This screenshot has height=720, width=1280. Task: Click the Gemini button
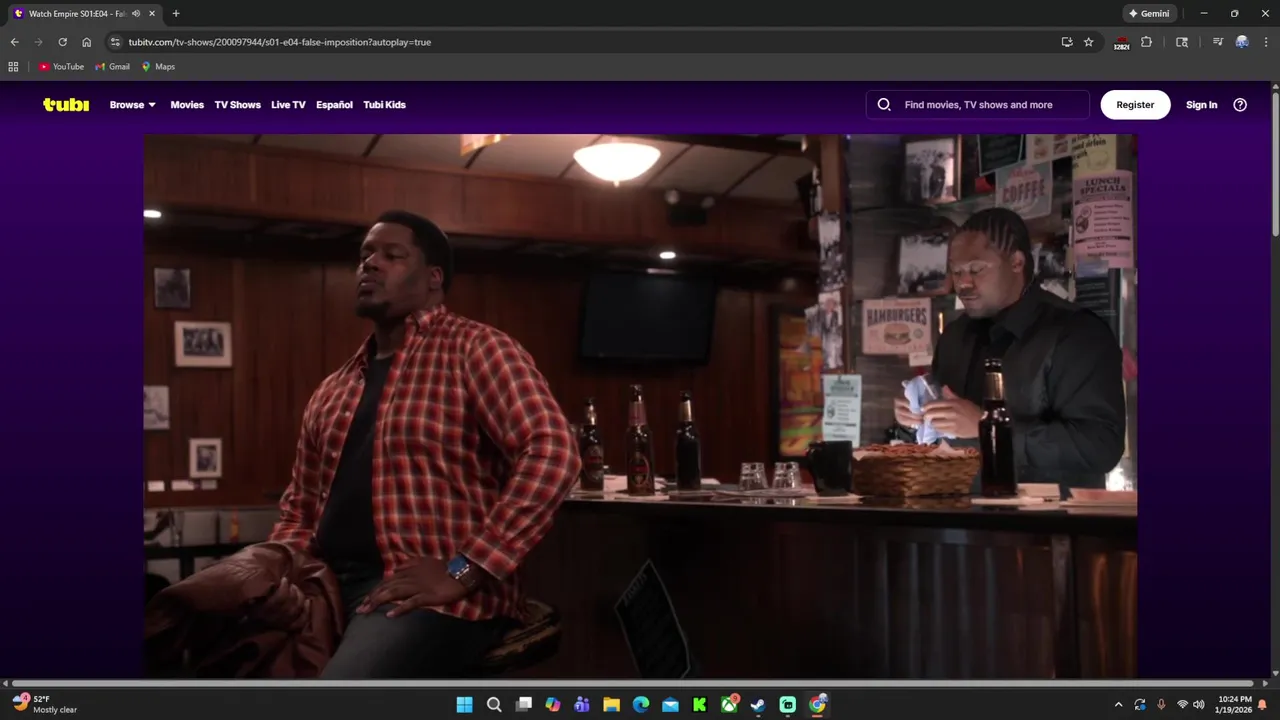[x=1149, y=14]
